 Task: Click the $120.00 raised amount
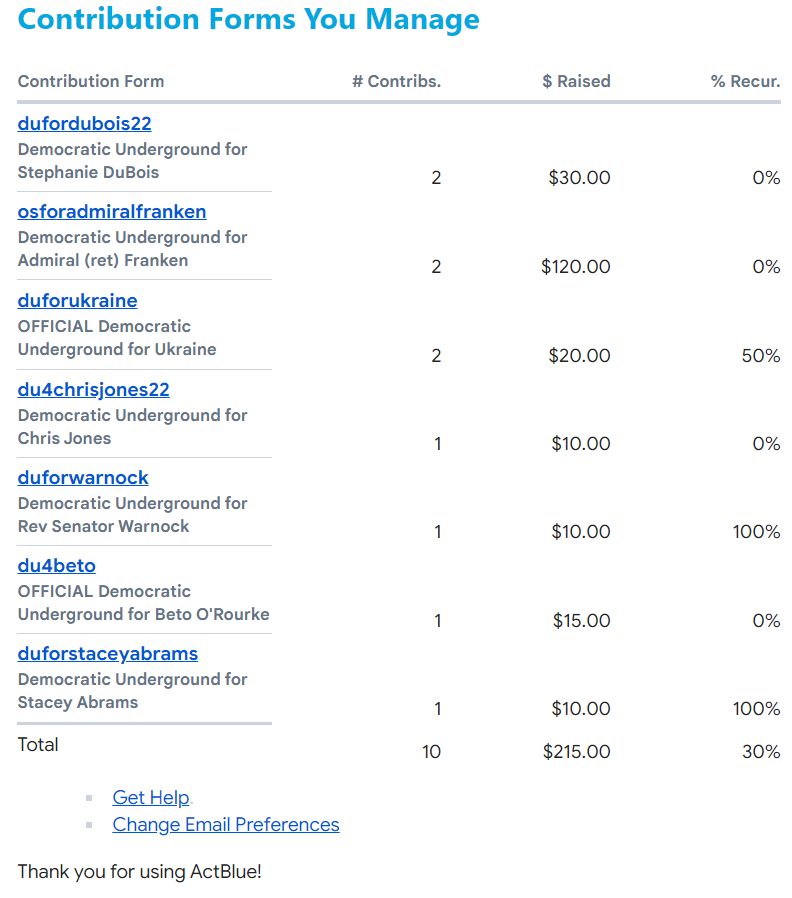click(x=575, y=267)
